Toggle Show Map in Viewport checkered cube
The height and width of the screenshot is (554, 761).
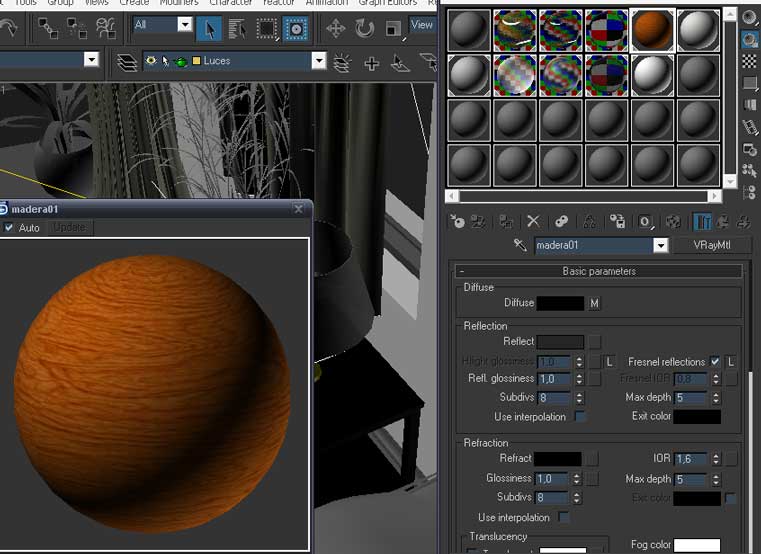[673, 222]
